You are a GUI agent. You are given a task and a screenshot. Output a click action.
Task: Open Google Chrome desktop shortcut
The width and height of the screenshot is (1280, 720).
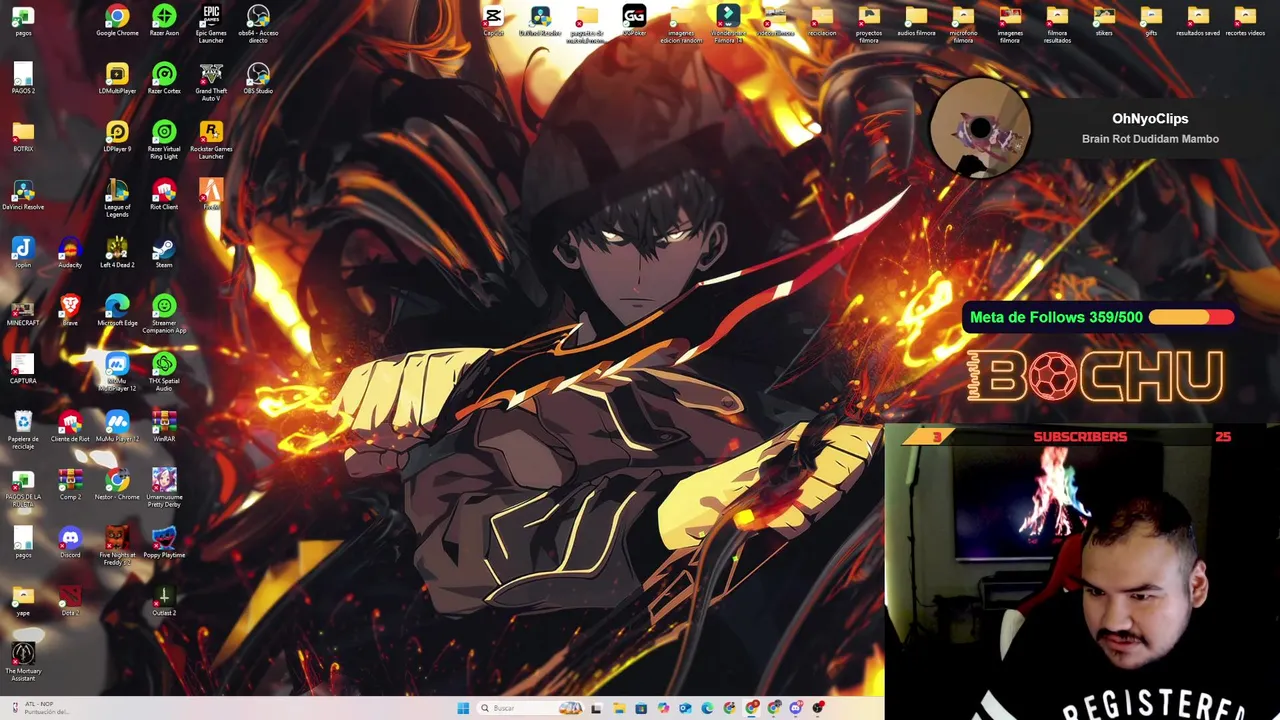[117, 20]
